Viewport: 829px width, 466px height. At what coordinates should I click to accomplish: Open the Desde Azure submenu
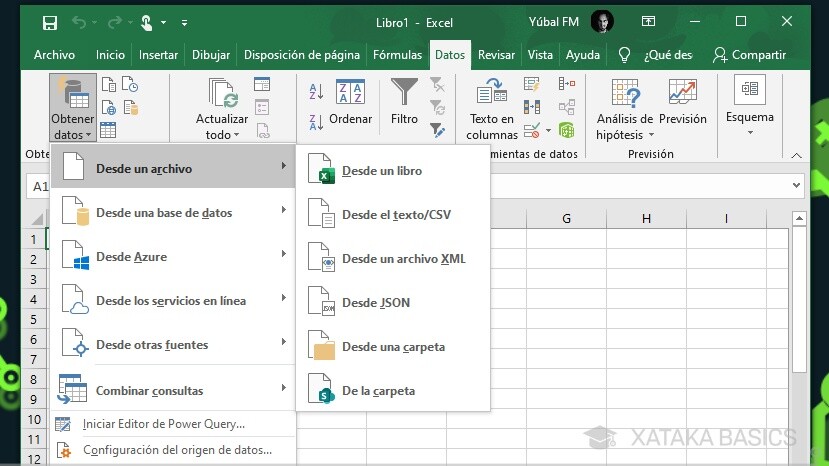[x=174, y=257]
